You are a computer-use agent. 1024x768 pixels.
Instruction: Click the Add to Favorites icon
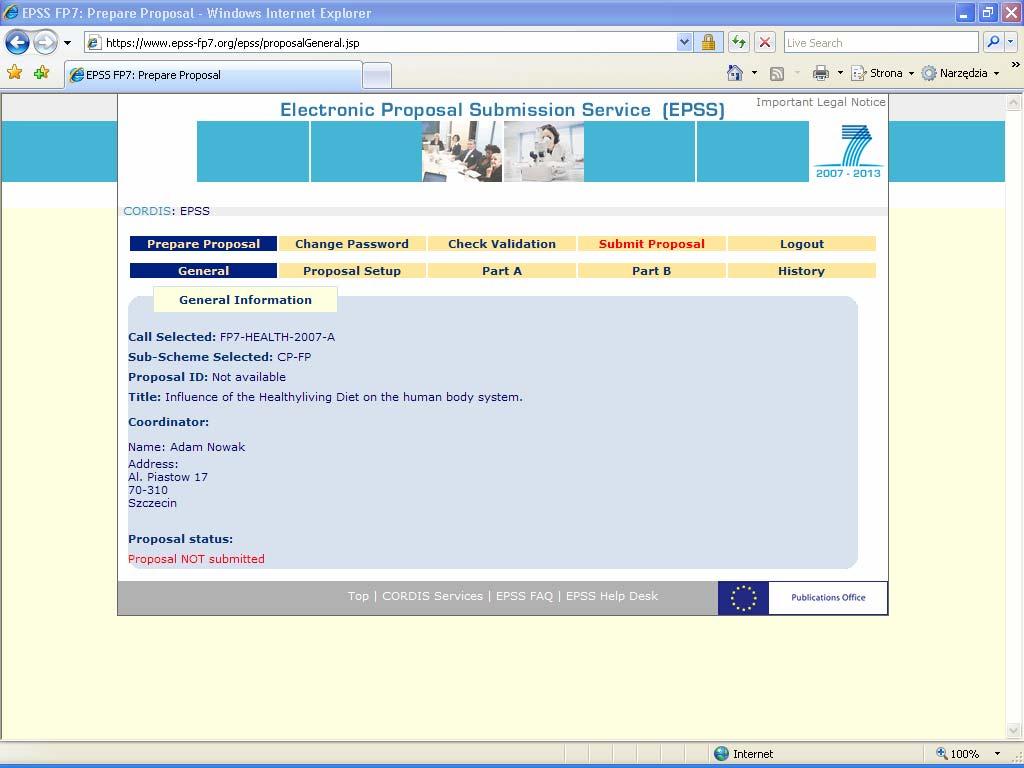(x=41, y=72)
